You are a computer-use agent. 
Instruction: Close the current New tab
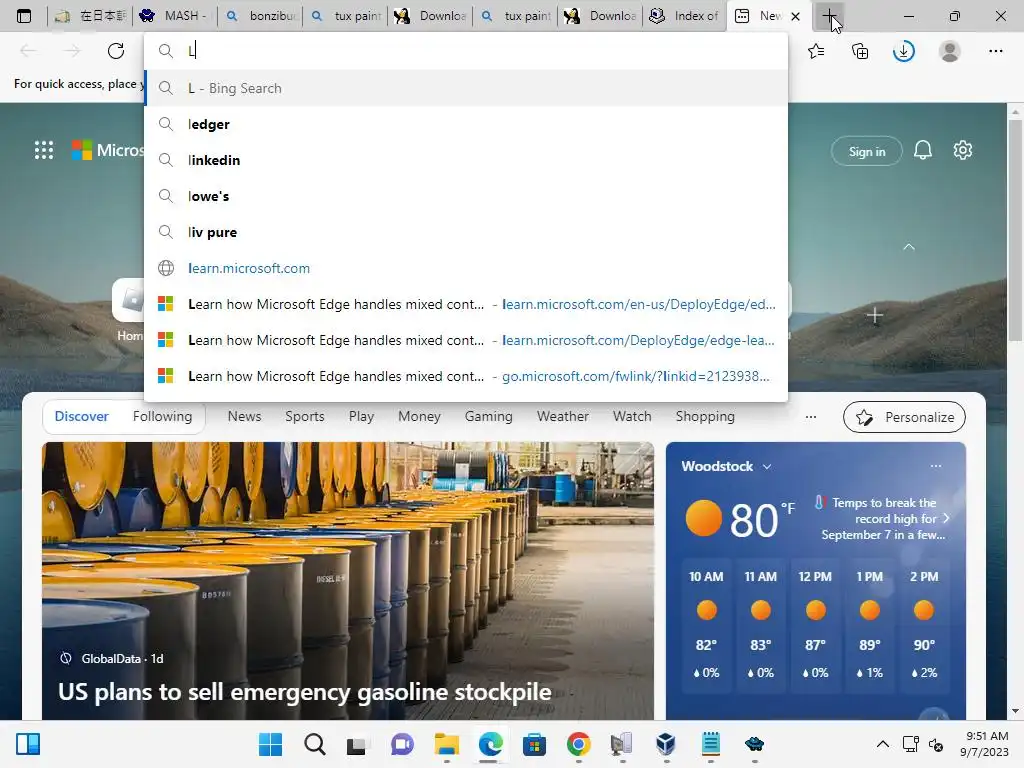[x=795, y=16]
